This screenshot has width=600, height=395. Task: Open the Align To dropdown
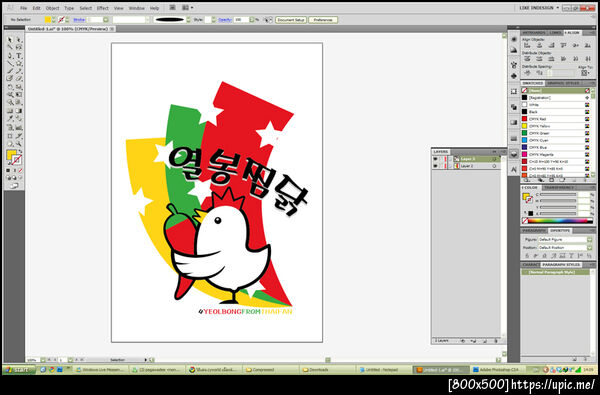point(585,73)
